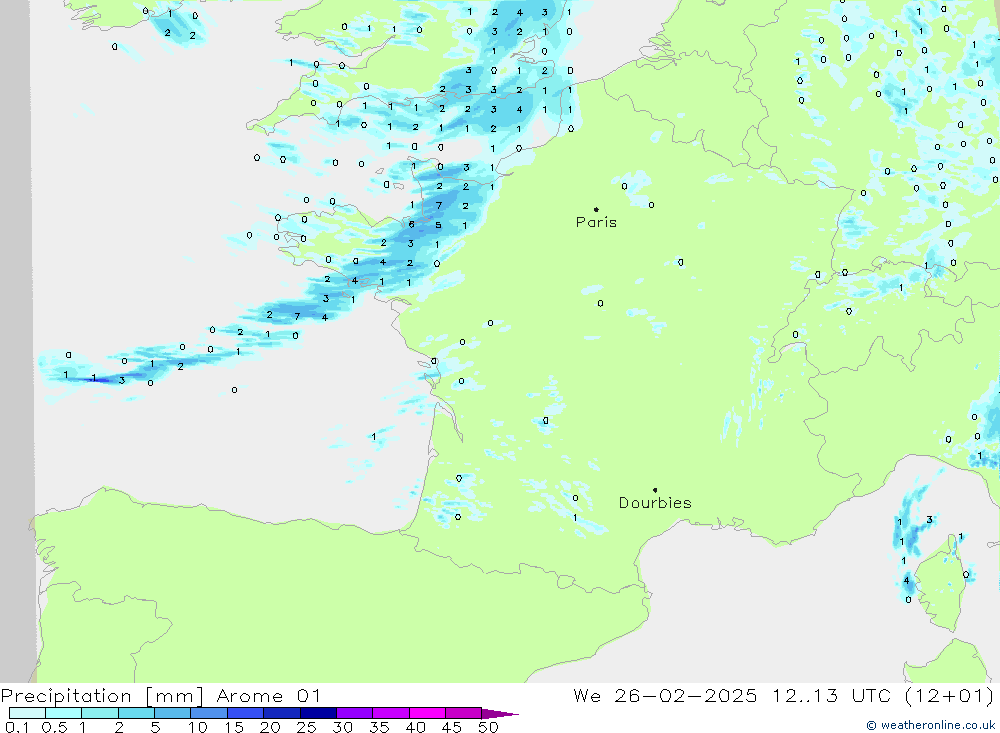The width and height of the screenshot is (1000, 733).
Task: Open the weatheronline.co.uk copyright link
Action: click(931, 725)
